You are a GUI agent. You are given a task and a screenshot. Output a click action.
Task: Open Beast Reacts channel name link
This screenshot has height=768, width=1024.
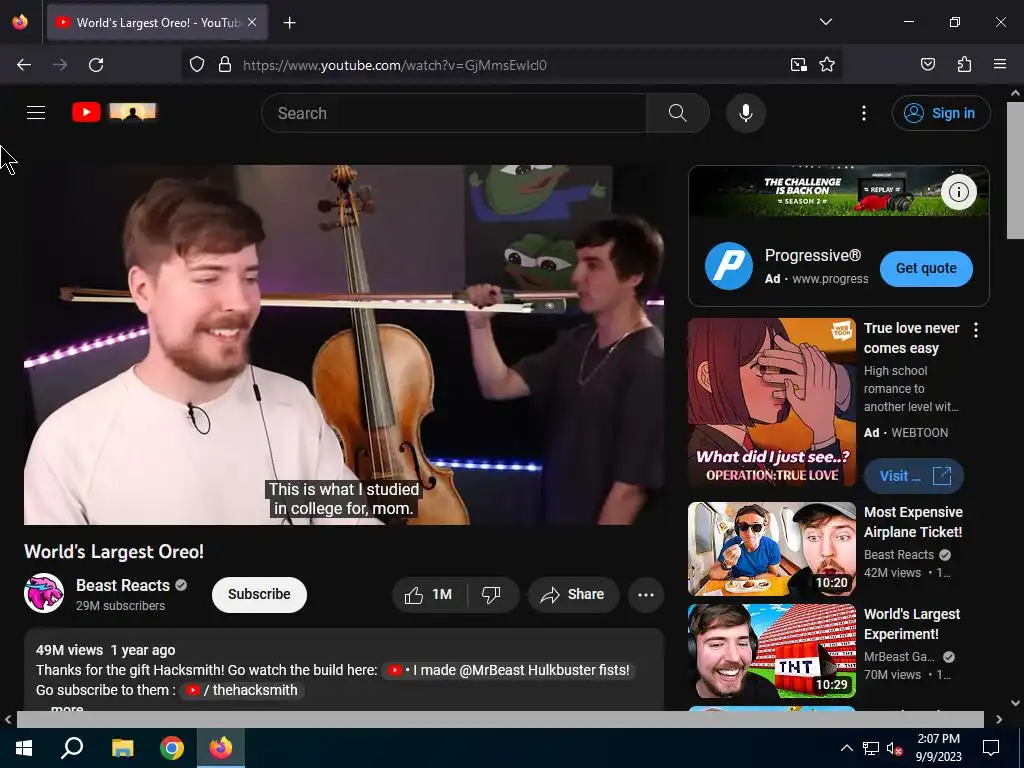123,585
